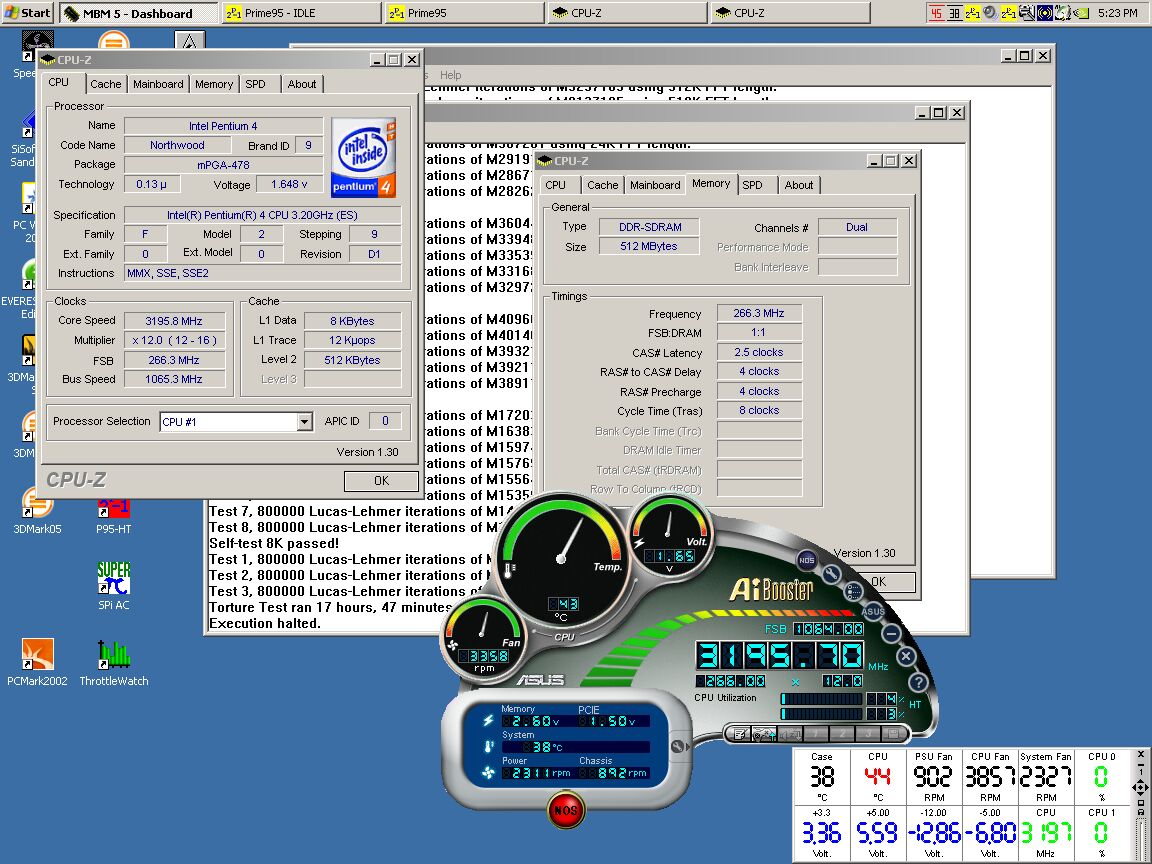Click the first CPU Utilization bar in AI Booster
Viewport: 1152px width, 864px height.
822,698
